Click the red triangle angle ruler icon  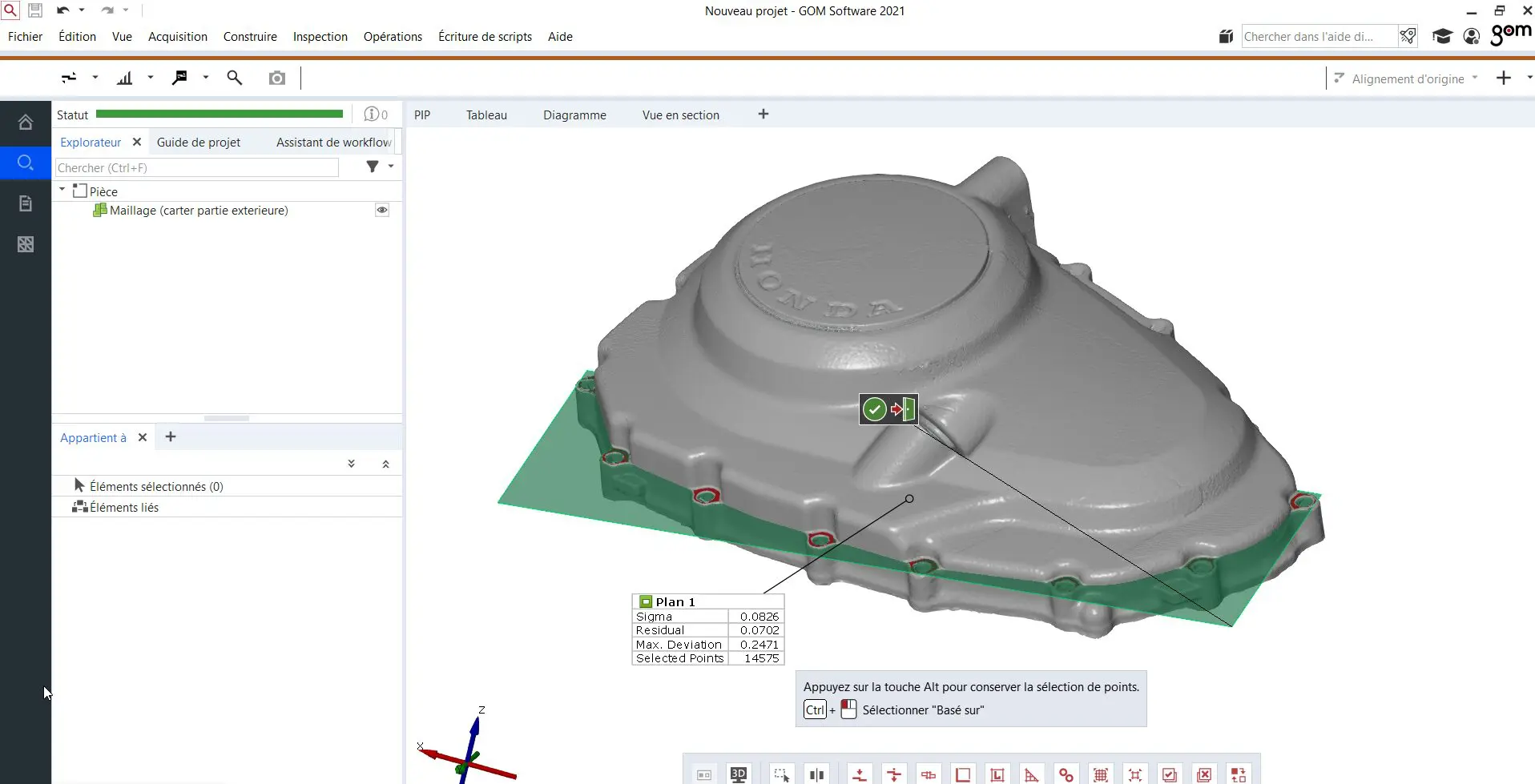1032,774
